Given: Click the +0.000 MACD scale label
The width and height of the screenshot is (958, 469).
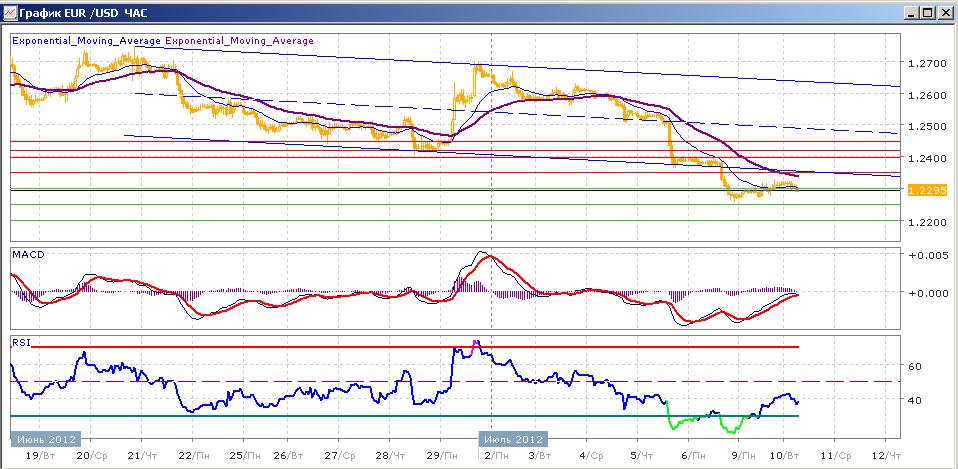Looking at the screenshot, I should [928, 293].
